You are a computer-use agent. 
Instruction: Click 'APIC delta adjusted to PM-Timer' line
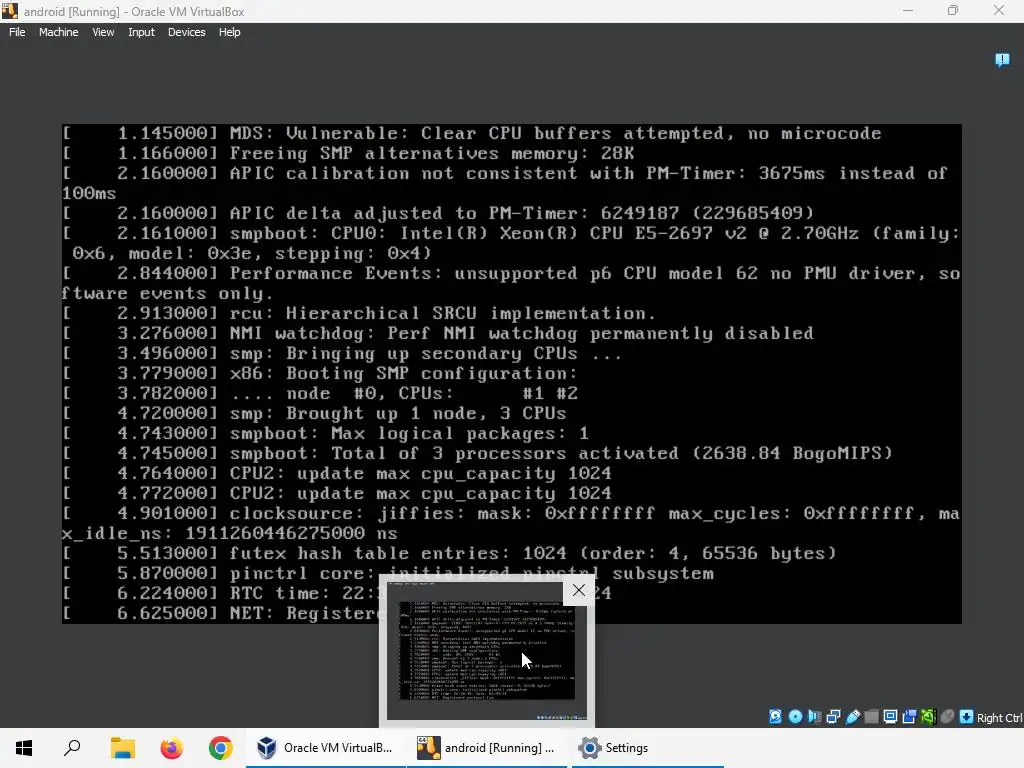pos(438,214)
